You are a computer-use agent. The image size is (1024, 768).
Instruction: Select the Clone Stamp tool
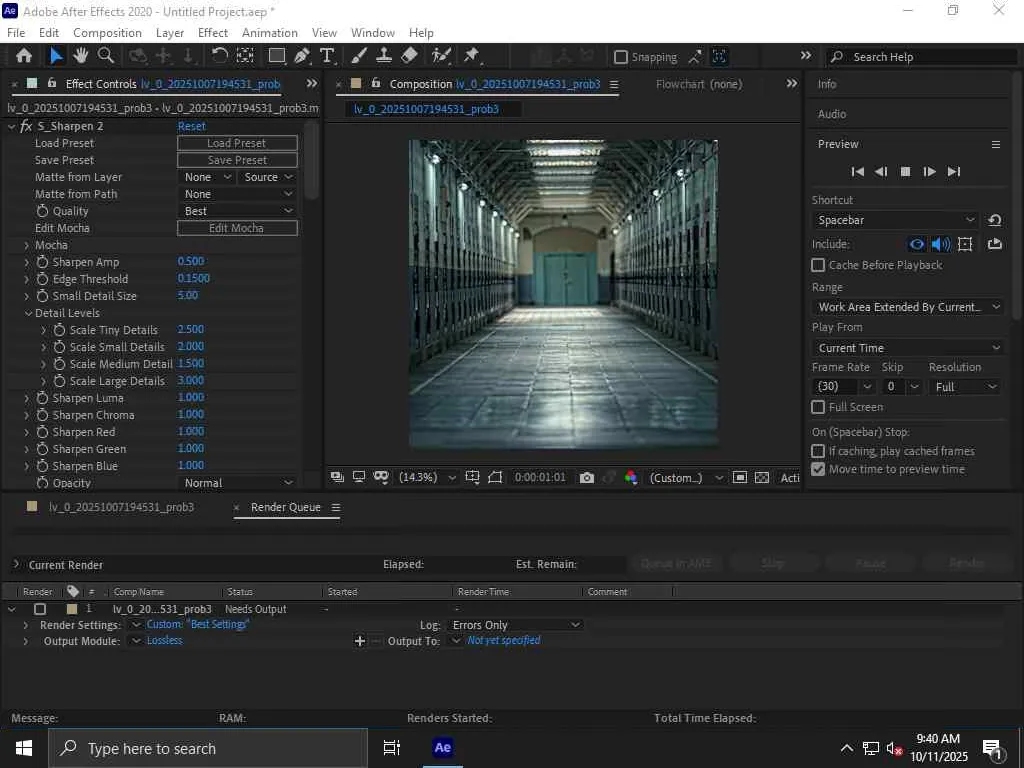pyautogui.click(x=383, y=56)
